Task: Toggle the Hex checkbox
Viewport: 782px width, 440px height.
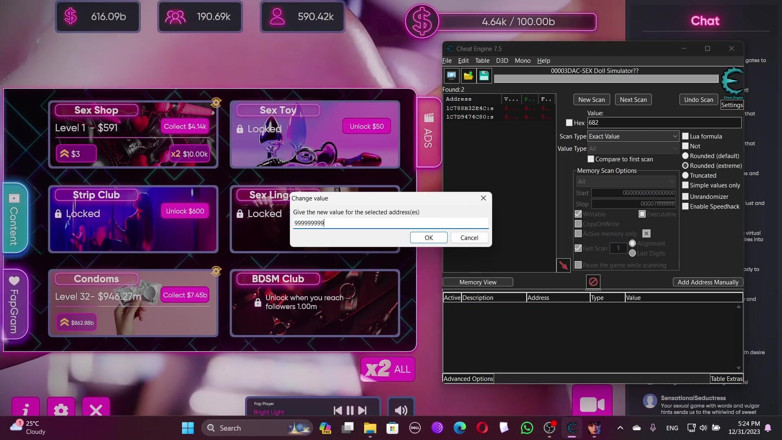Action: pyautogui.click(x=569, y=123)
